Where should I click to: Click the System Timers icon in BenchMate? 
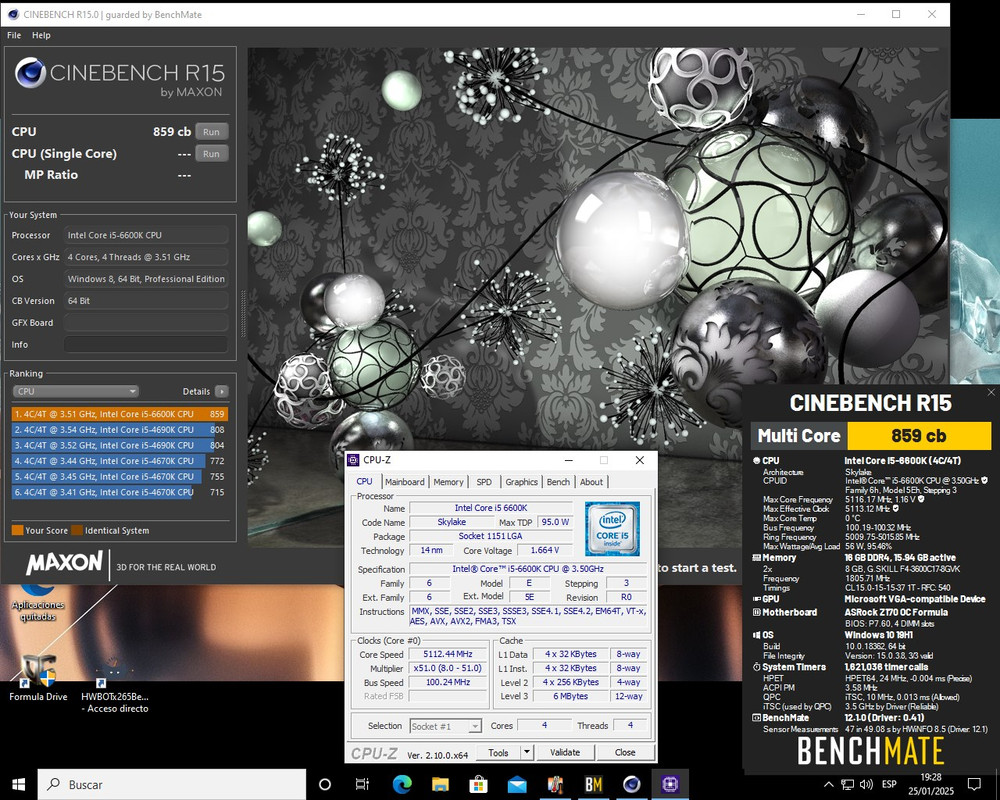[757, 667]
